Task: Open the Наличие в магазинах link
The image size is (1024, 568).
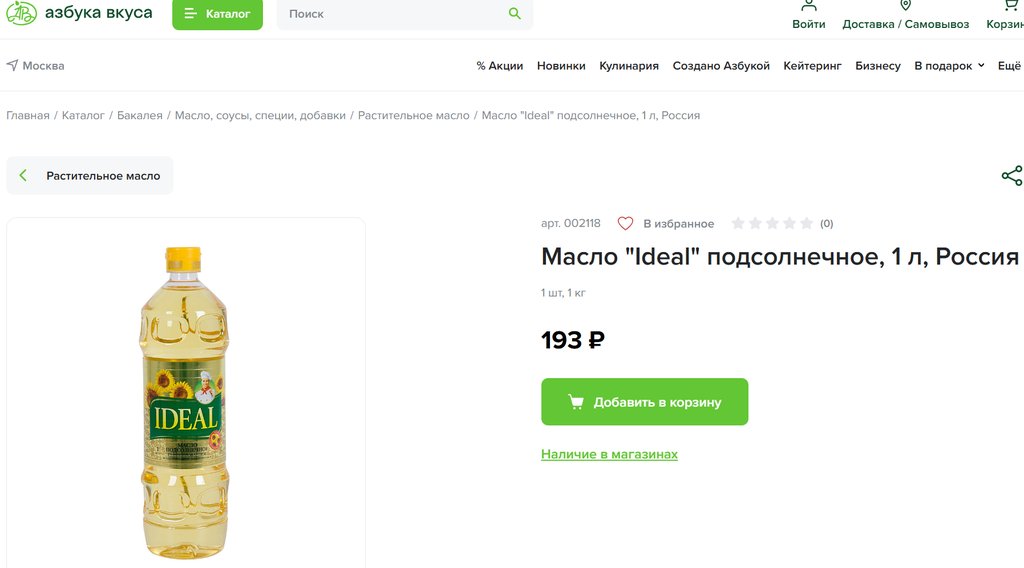Action: pos(609,454)
